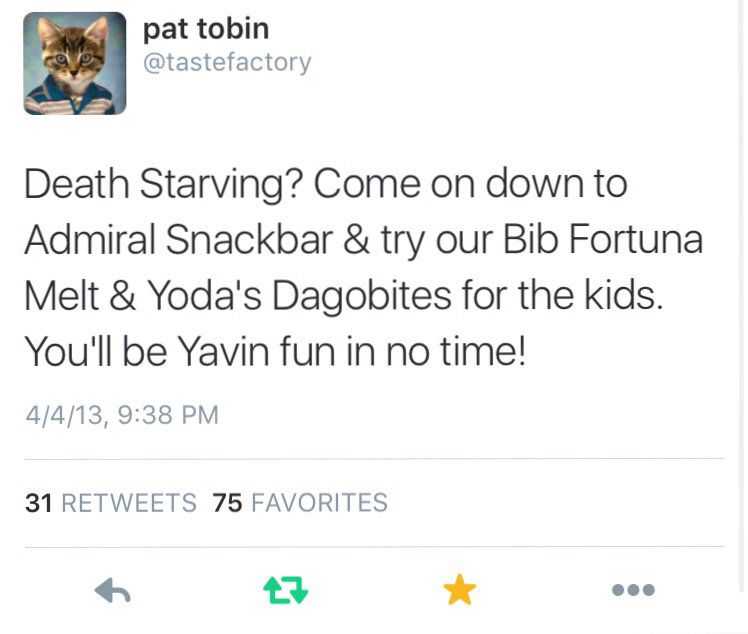Viewport: 748px width, 634px height.
Task: Click the words "Death Starving?" in the tweet
Action: pyautogui.click(x=163, y=184)
